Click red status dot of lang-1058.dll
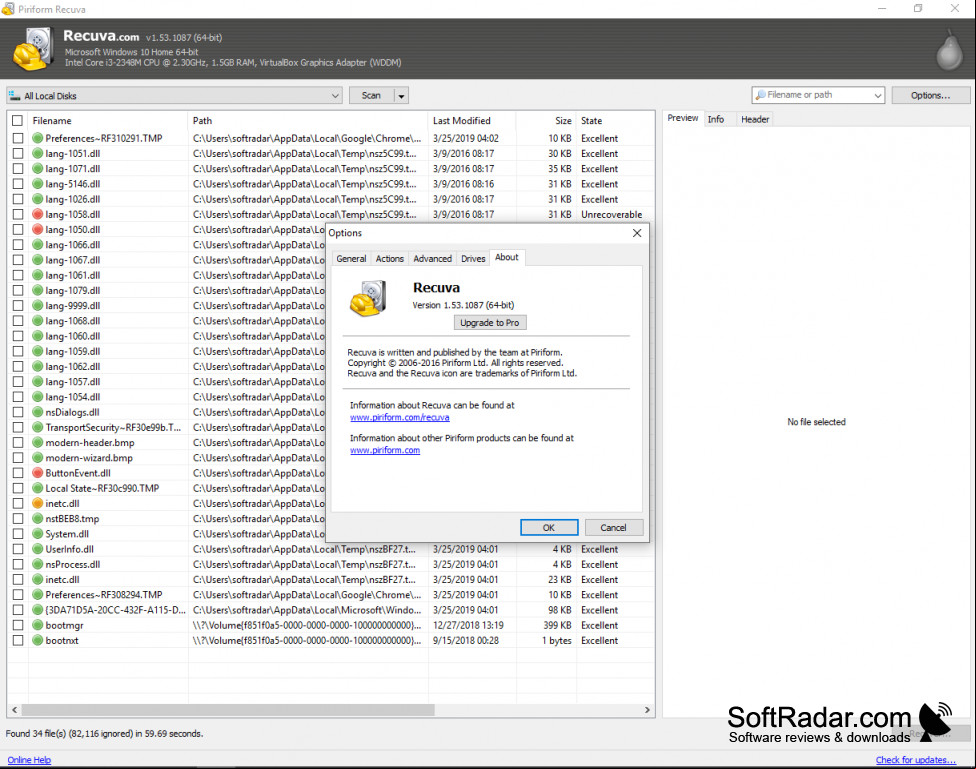The image size is (976, 769). click(x=37, y=214)
